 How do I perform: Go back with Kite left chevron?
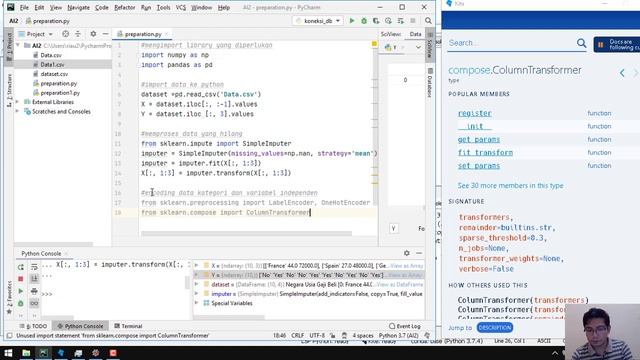click(x=622, y=73)
